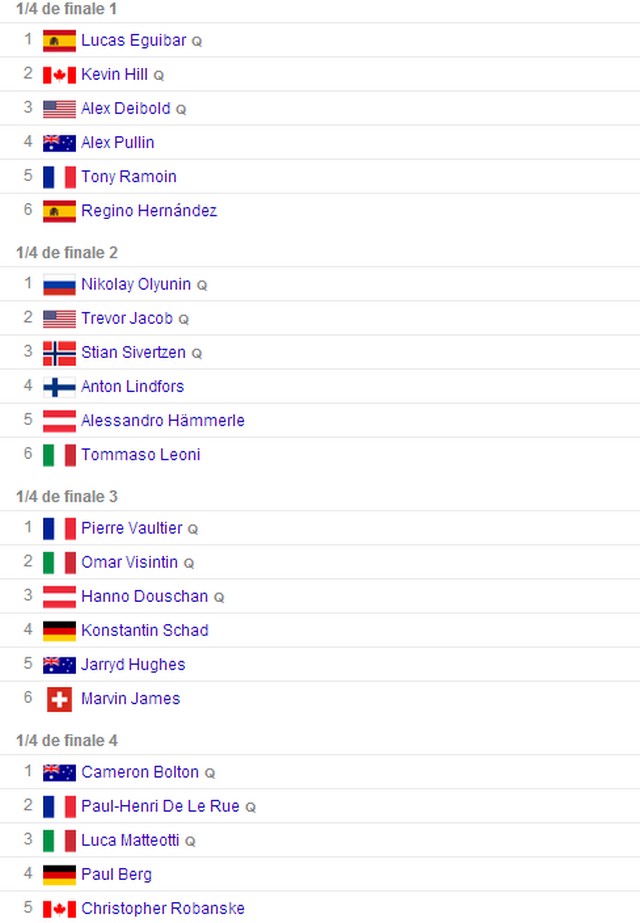The width and height of the screenshot is (640, 923).
Task: Click the Q qualified marker beside Luca Matteotti
Action: 190,842
